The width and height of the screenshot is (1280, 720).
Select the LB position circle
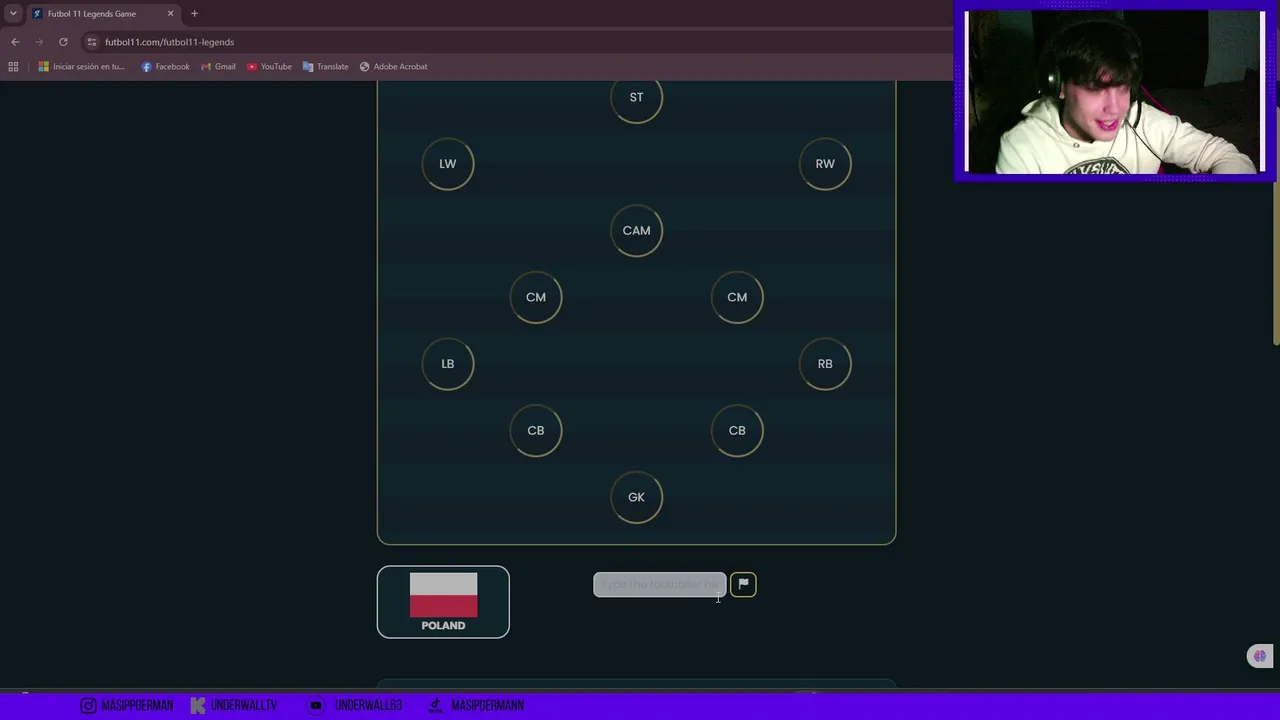click(447, 364)
